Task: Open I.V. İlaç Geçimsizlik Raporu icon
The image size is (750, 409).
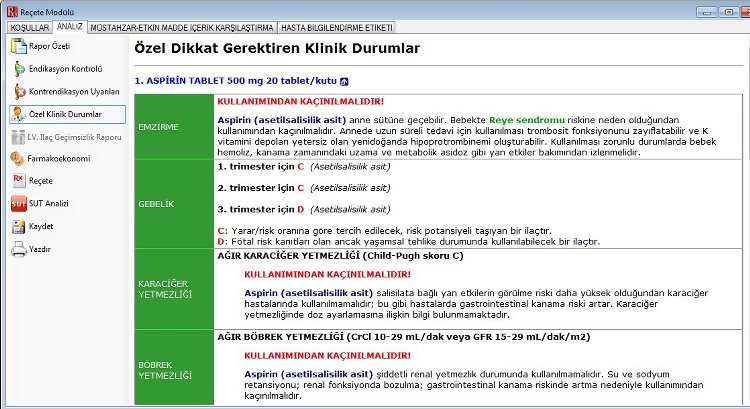Action: (18, 137)
